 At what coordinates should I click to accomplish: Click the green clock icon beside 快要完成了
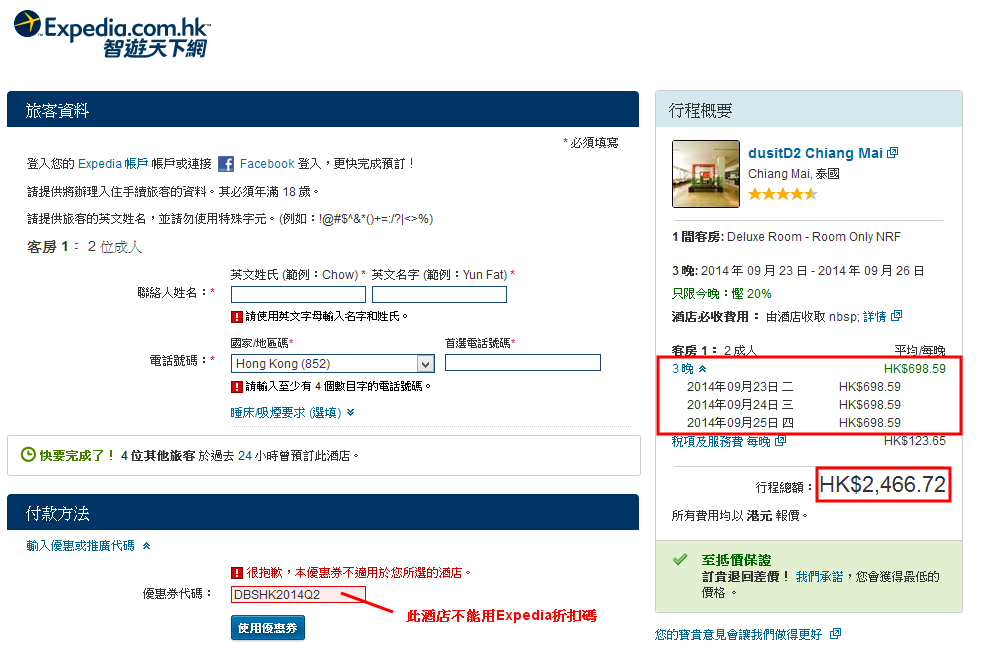(28, 455)
